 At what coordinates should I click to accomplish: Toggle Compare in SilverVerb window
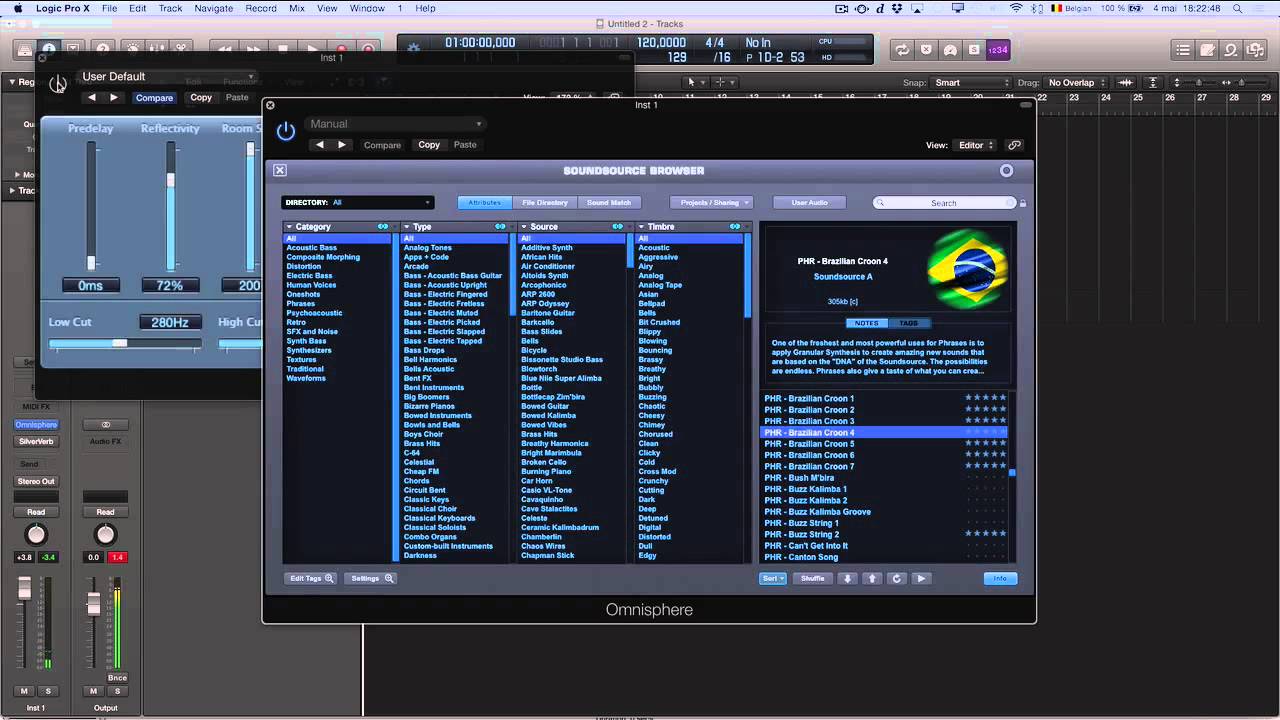[x=154, y=98]
